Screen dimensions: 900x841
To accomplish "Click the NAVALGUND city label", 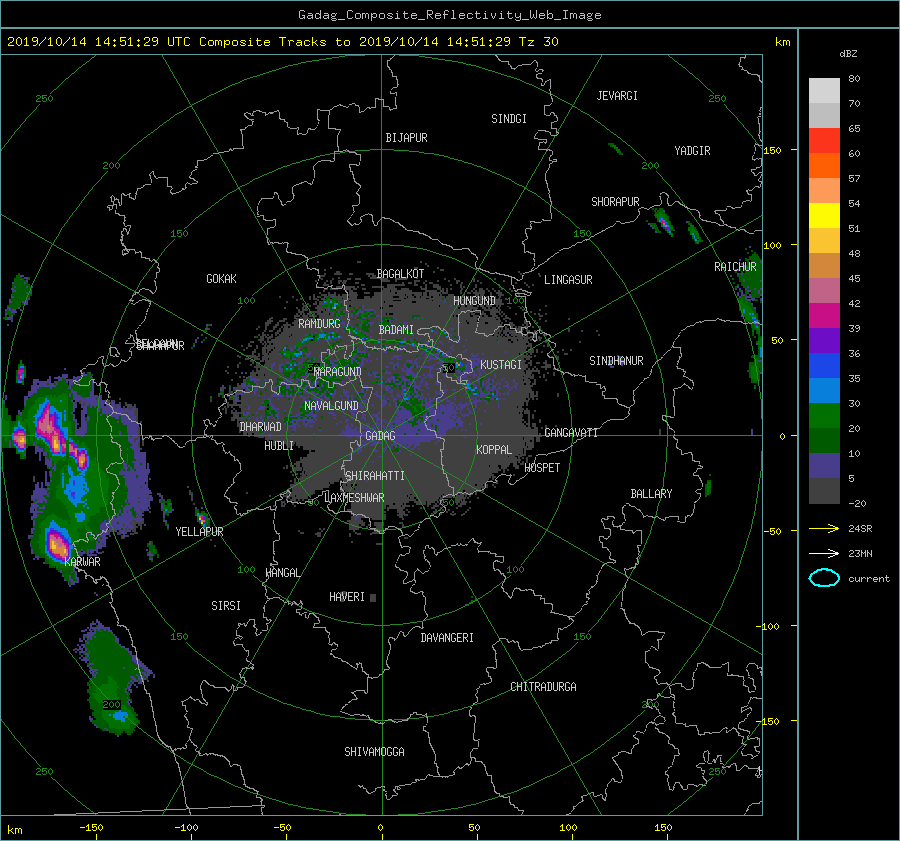I will coord(331,406).
